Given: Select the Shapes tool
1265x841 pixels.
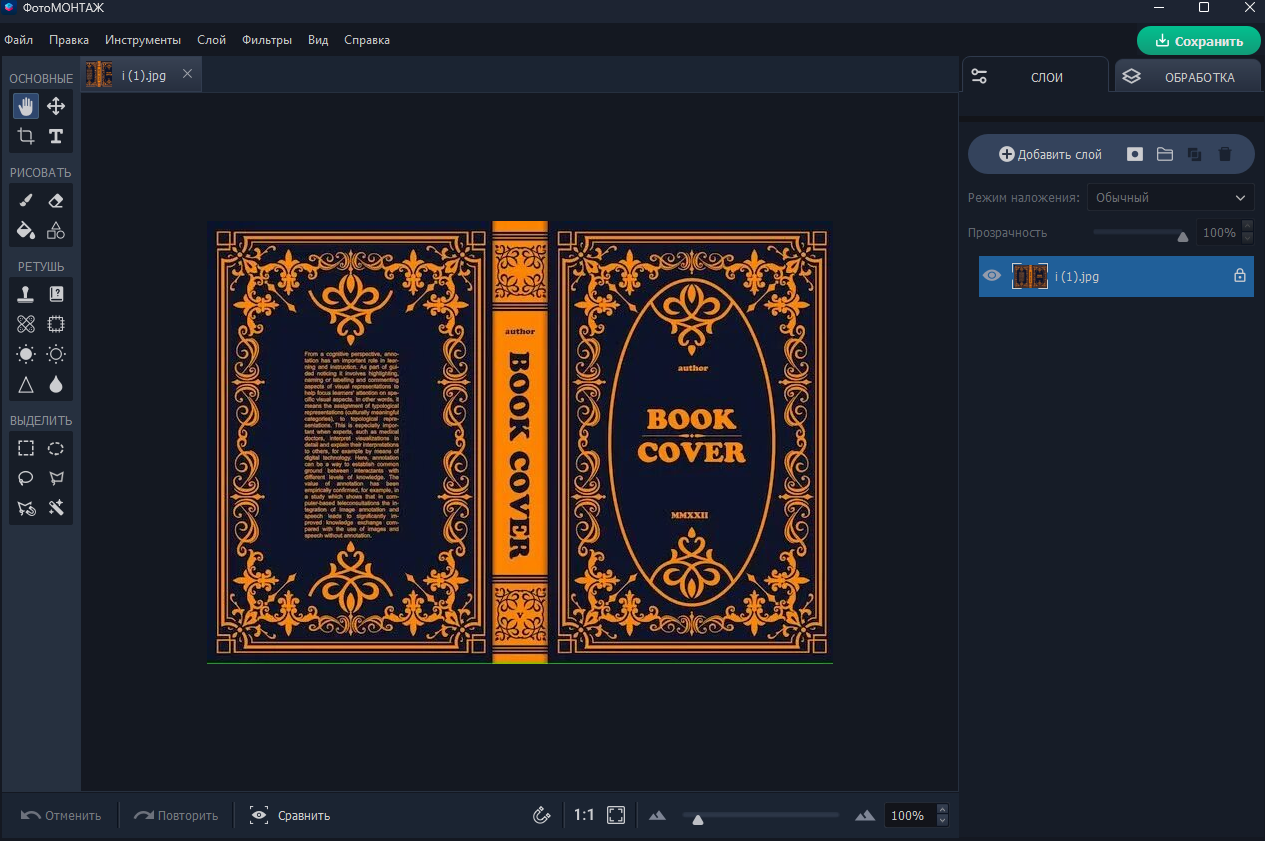Looking at the screenshot, I should pos(56,230).
